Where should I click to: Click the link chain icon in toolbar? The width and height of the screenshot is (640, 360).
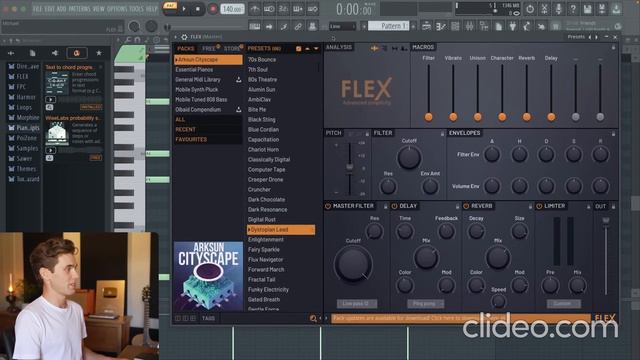coord(298,26)
